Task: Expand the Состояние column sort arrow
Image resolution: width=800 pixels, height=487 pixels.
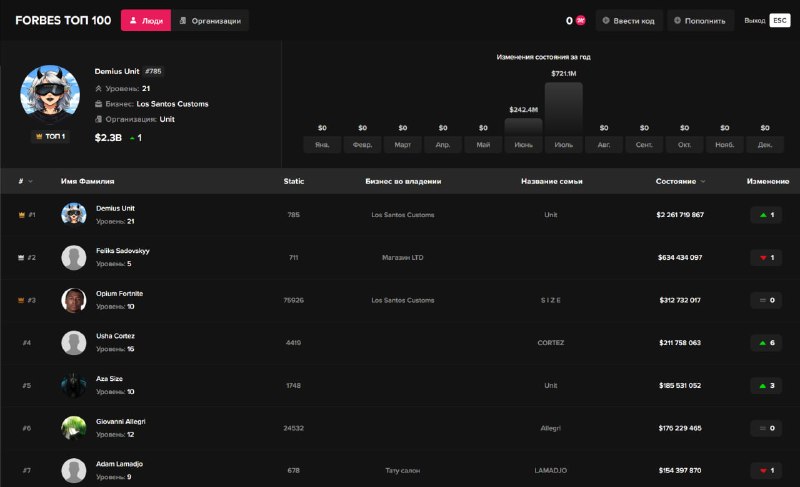Action: (x=703, y=182)
